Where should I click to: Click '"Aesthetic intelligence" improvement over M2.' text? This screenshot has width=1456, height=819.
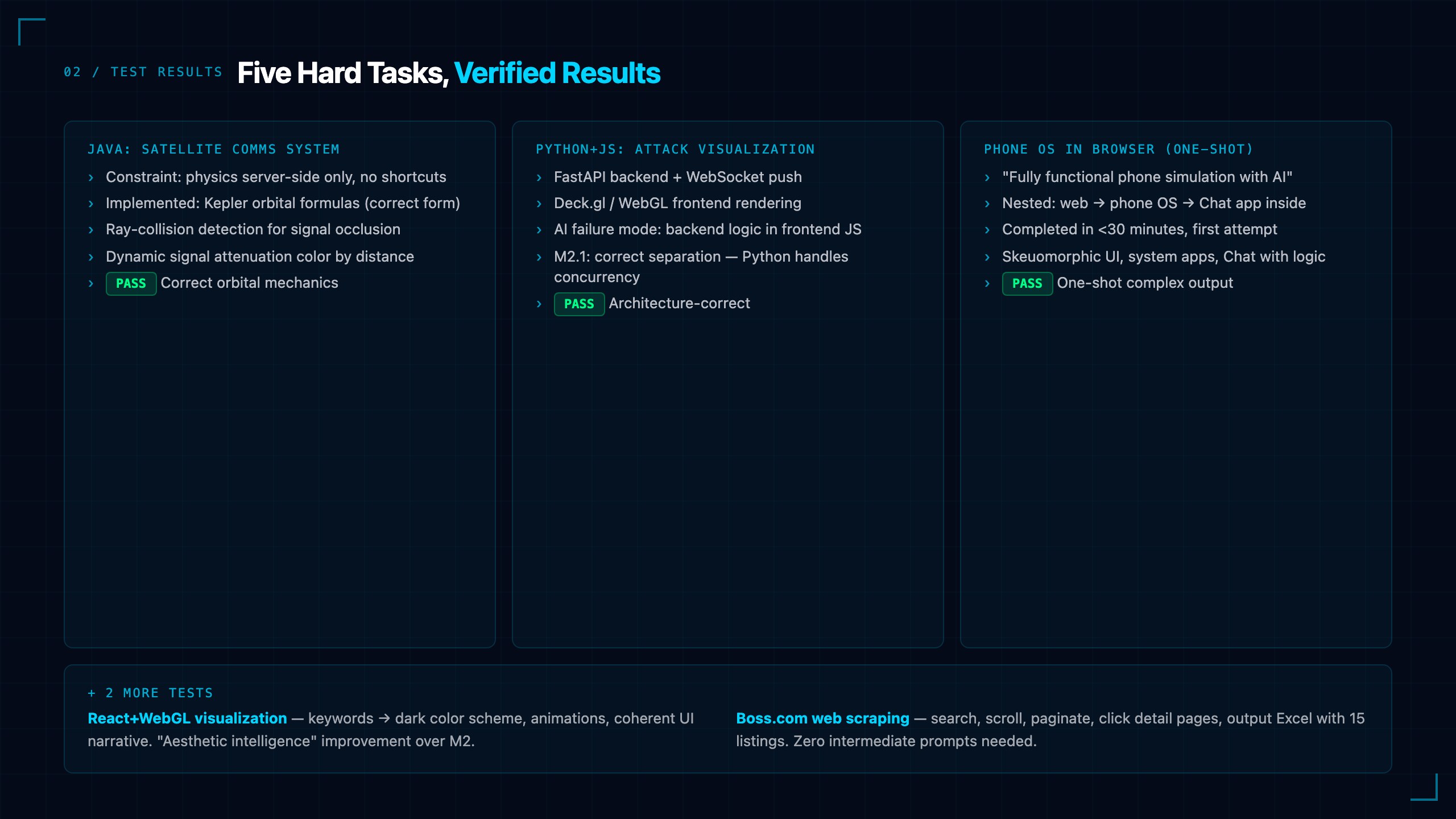(x=316, y=741)
